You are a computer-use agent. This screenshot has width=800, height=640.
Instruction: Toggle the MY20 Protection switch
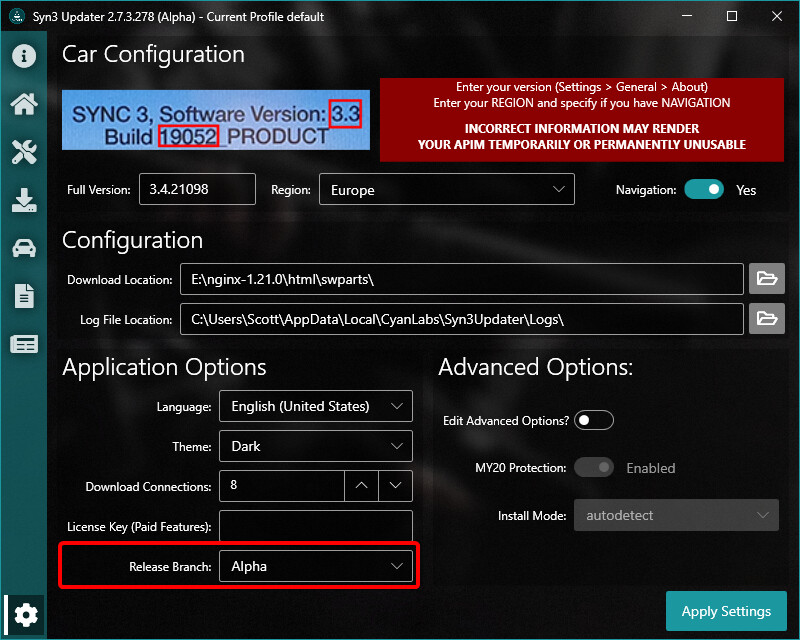click(594, 467)
